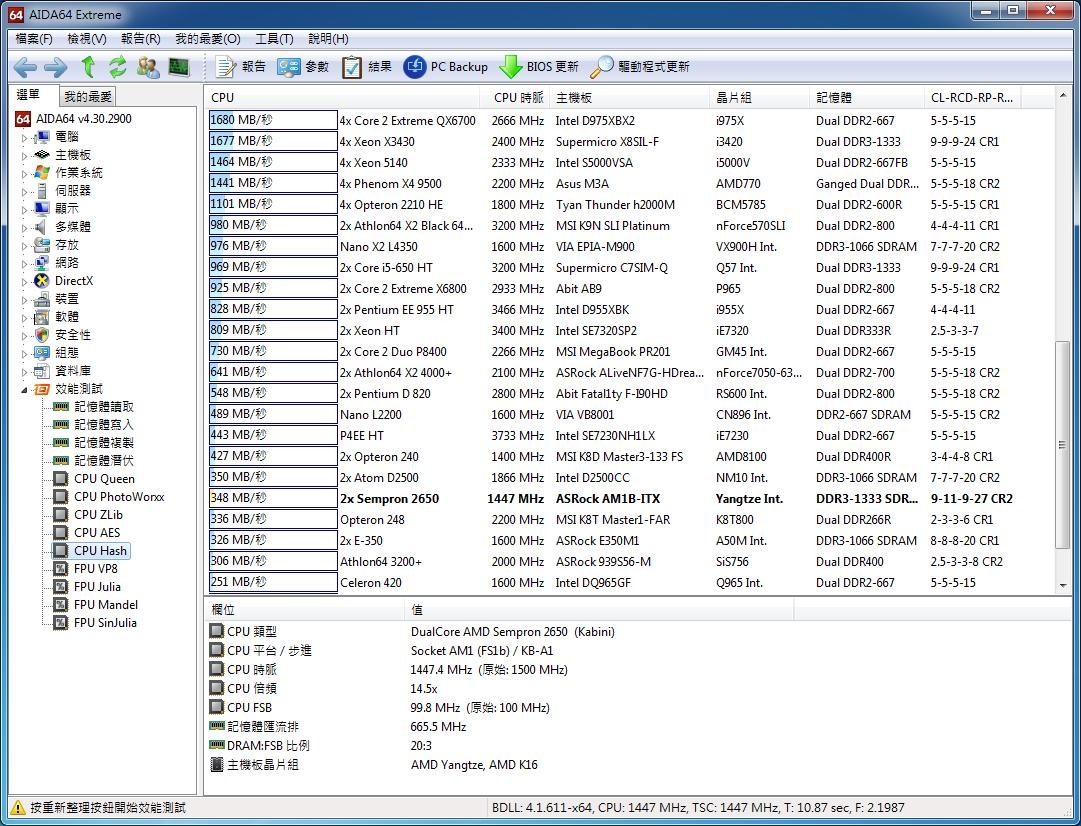Open the user manager people icon
Image resolution: width=1081 pixels, height=826 pixels.
tap(148, 67)
